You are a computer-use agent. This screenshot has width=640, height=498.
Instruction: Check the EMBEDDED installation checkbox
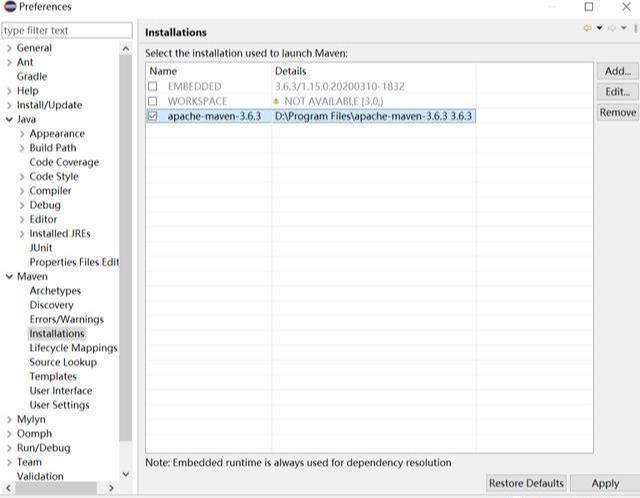(x=153, y=86)
